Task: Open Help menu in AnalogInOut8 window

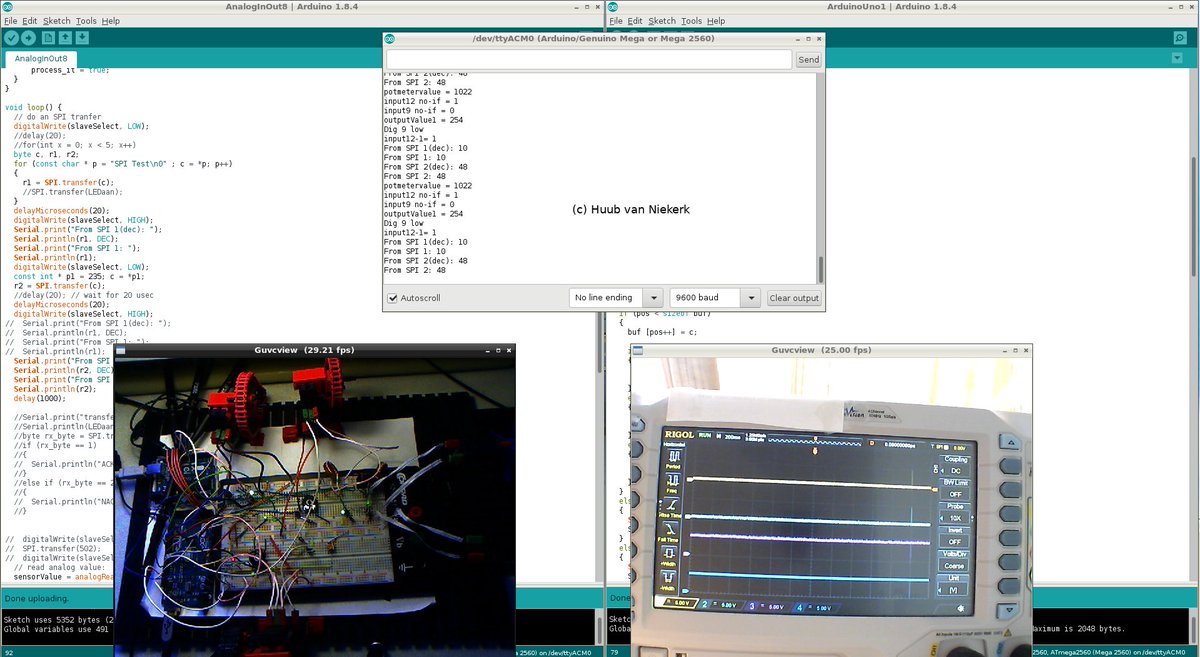Action: point(111,20)
